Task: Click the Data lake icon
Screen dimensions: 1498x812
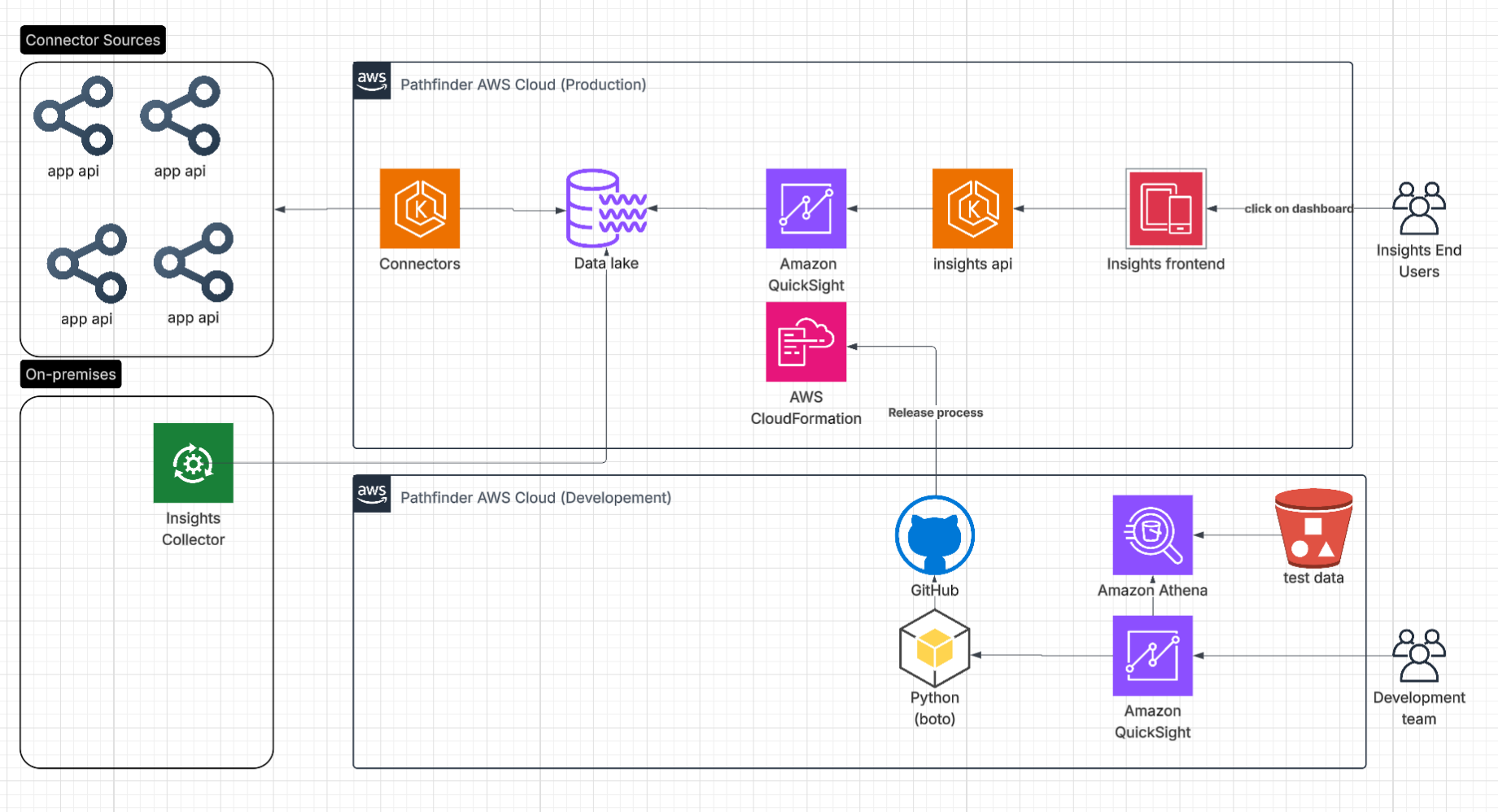Action: [607, 208]
